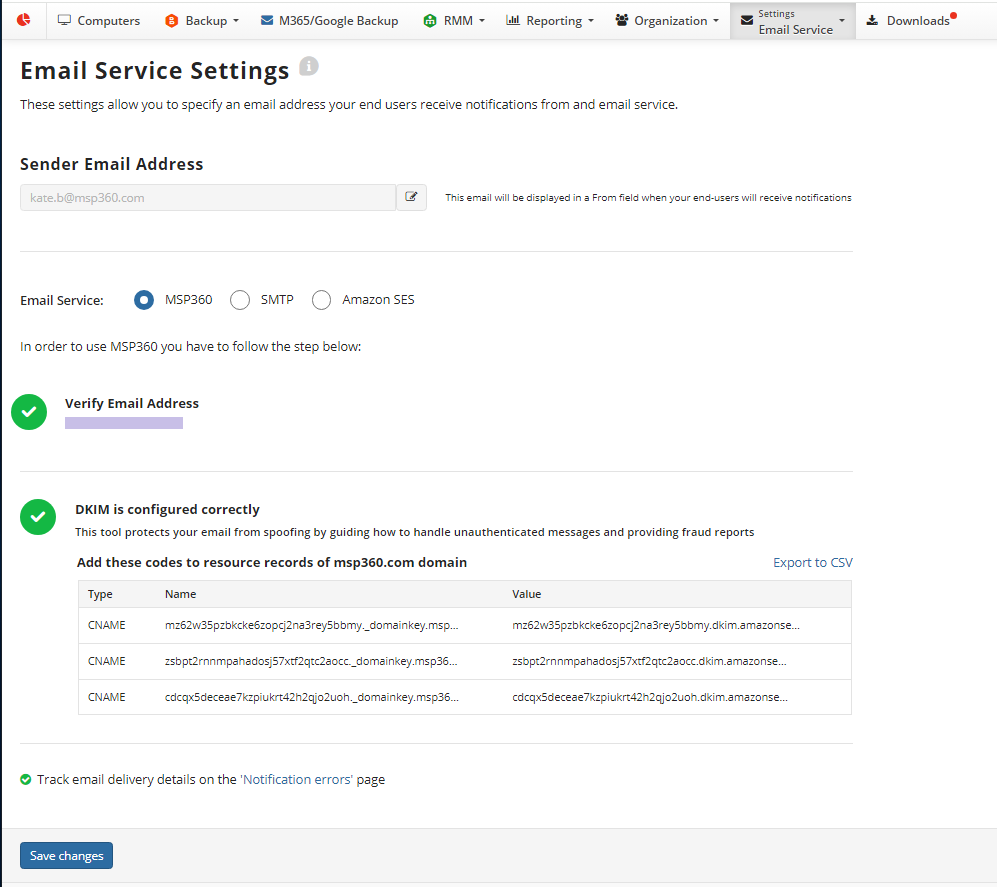Click the edit icon next to sender email
Image resolution: width=997 pixels, height=887 pixels.
tap(411, 197)
